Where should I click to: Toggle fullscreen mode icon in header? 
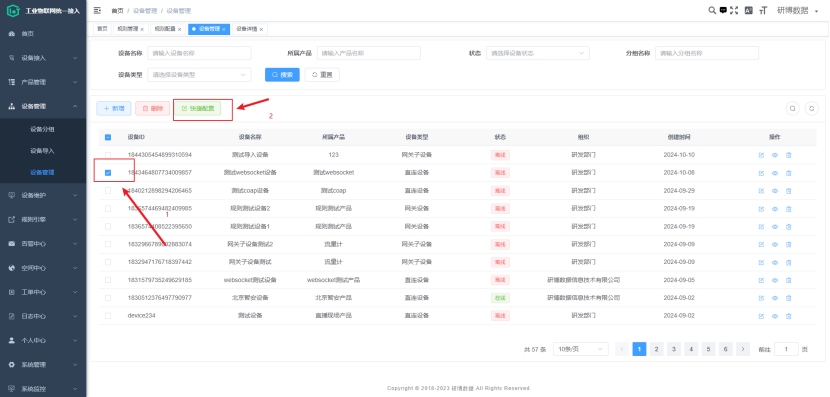coord(734,10)
